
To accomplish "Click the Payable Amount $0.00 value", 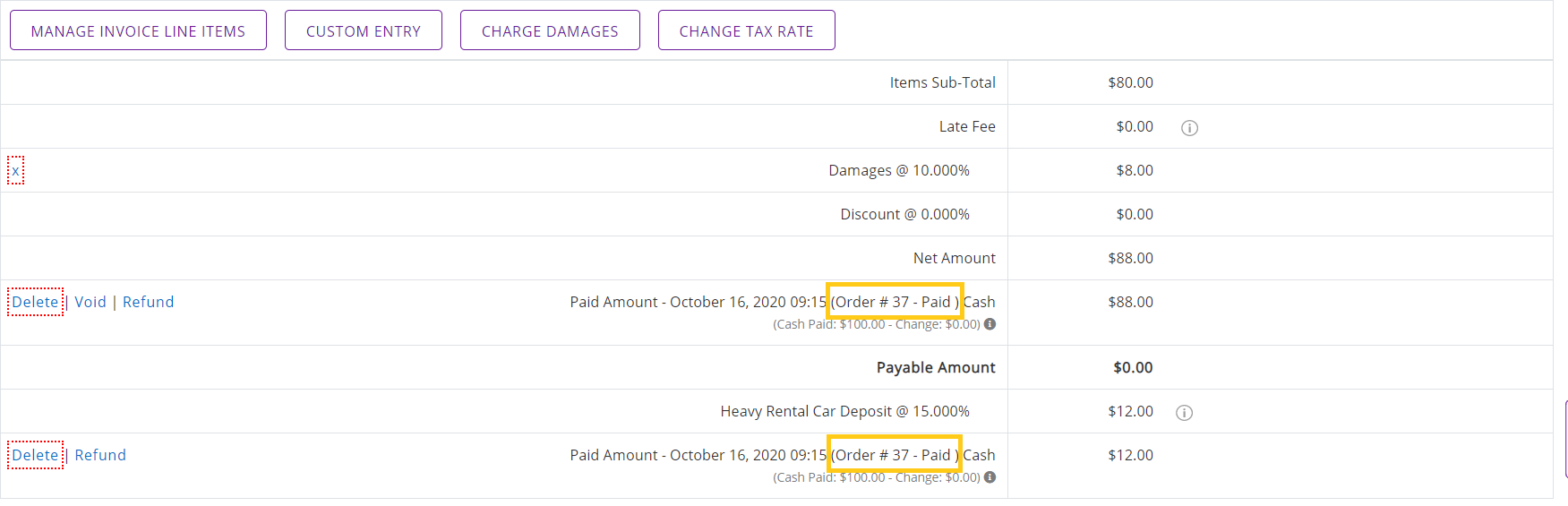I will click(x=1133, y=367).
